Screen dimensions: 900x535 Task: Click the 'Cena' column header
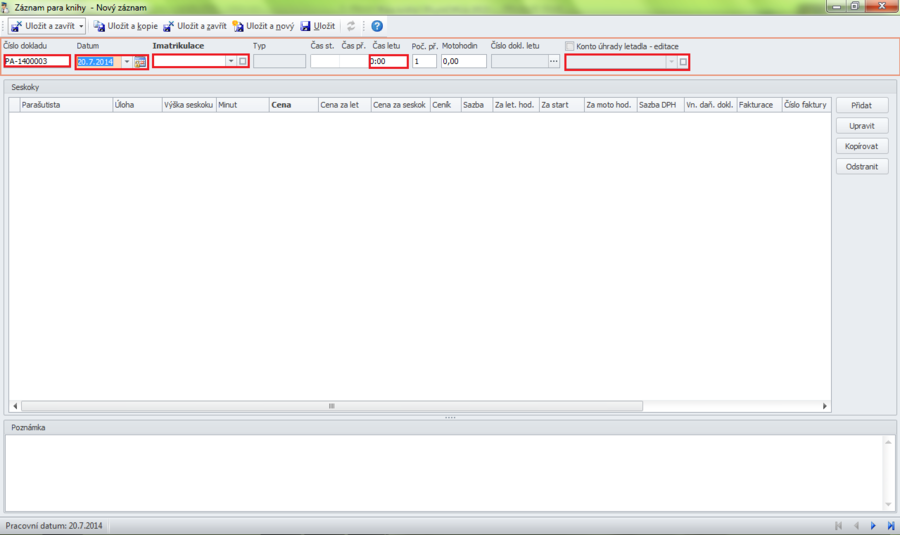click(293, 104)
